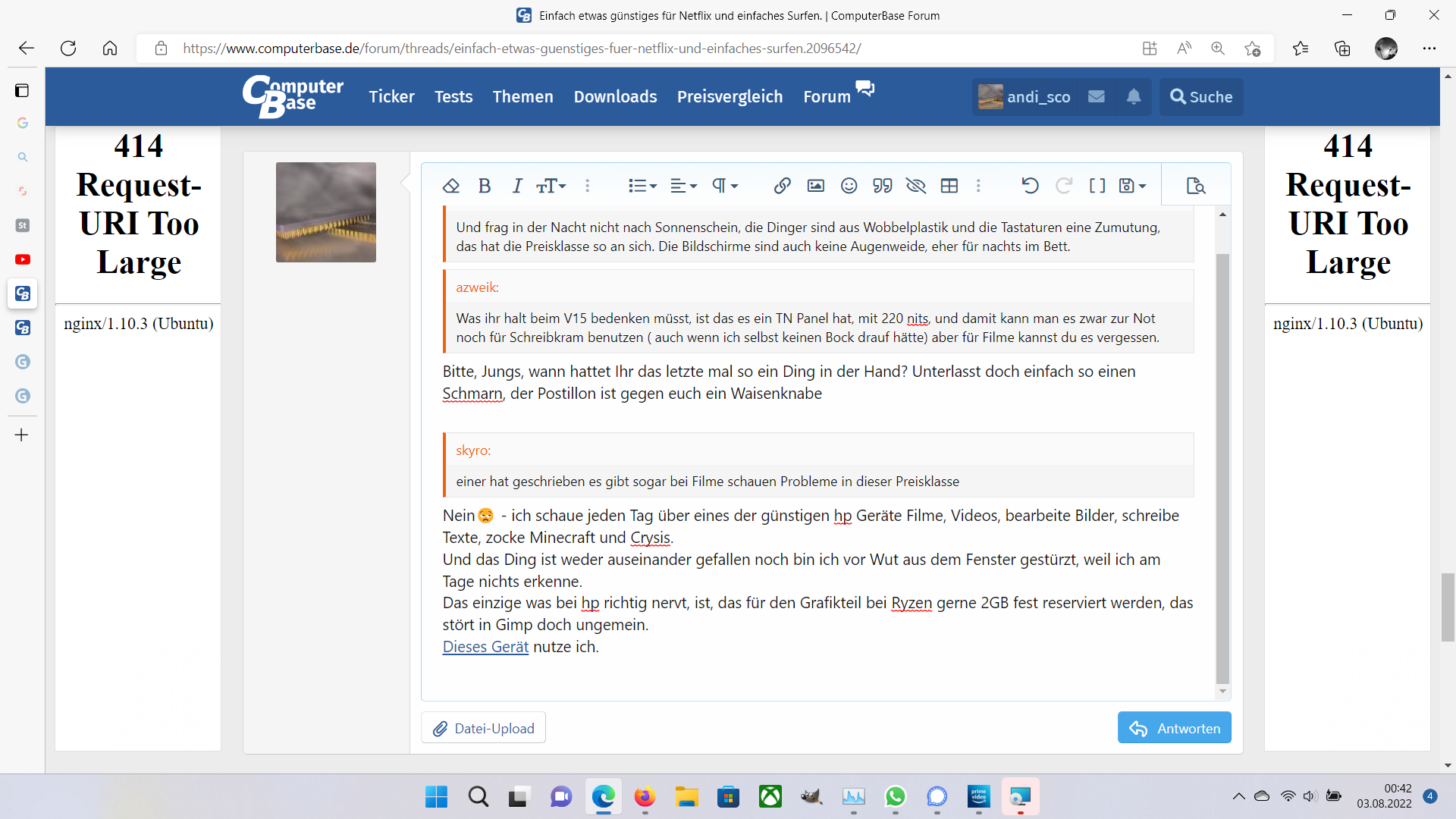
Task: Open WhatsApp from taskbar
Action: click(896, 797)
